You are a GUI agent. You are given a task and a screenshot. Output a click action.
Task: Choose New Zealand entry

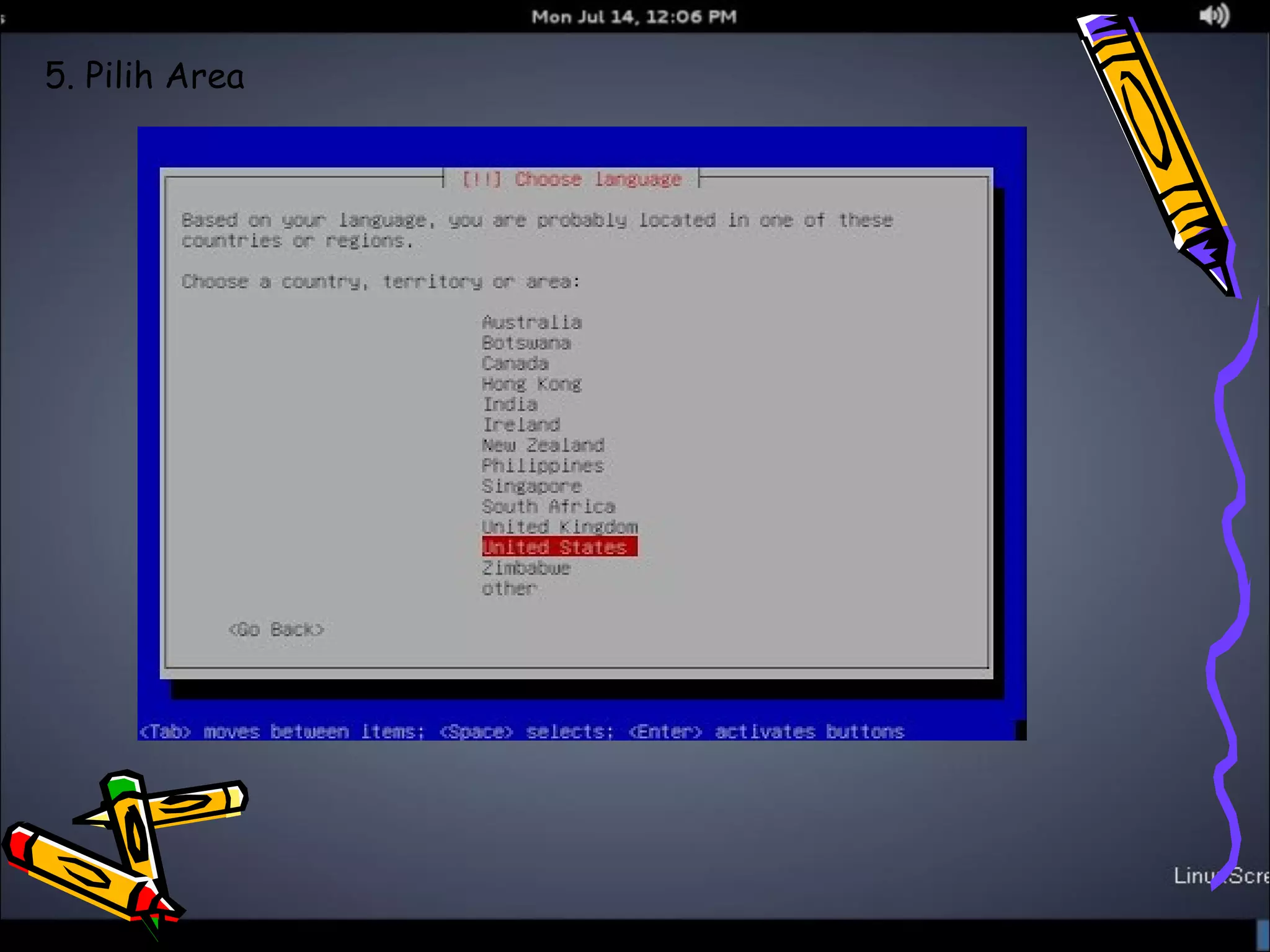pyautogui.click(x=543, y=445)
